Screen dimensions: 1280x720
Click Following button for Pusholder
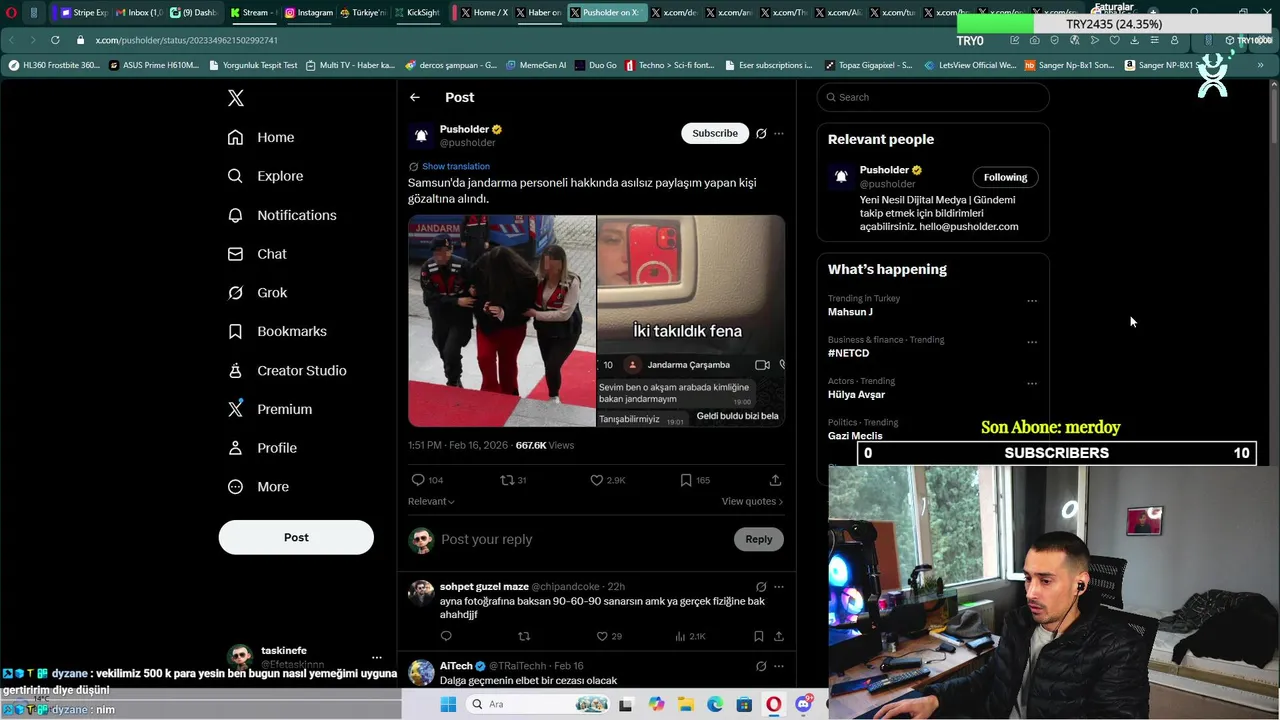pos(1005,177)
